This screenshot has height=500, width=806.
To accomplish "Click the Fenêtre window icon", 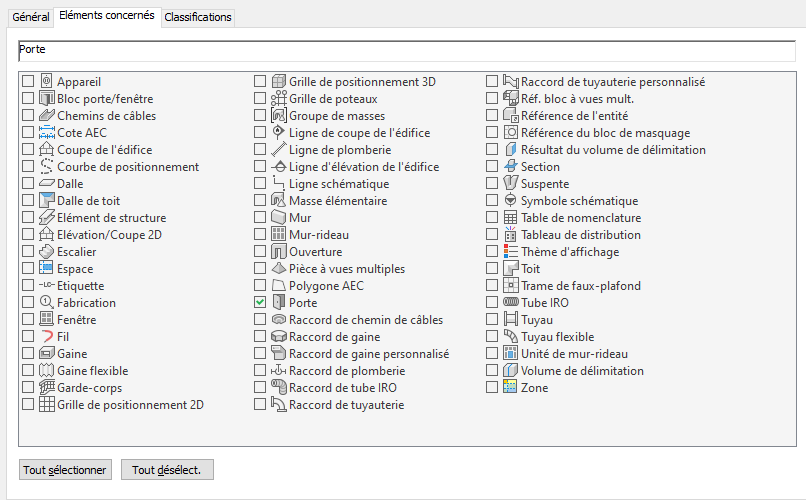I will 46,320.
